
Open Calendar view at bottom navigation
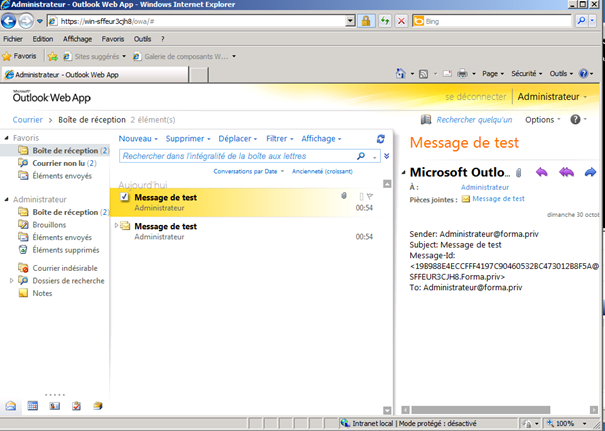click(33, 406)
